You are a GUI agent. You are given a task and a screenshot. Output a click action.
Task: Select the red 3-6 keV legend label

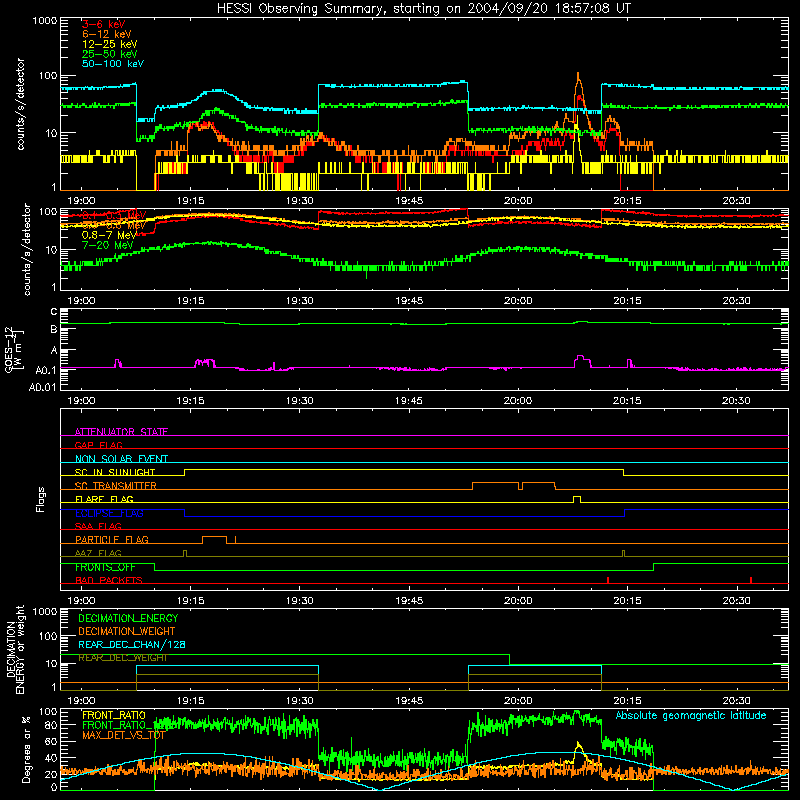(x=104, y=24)
